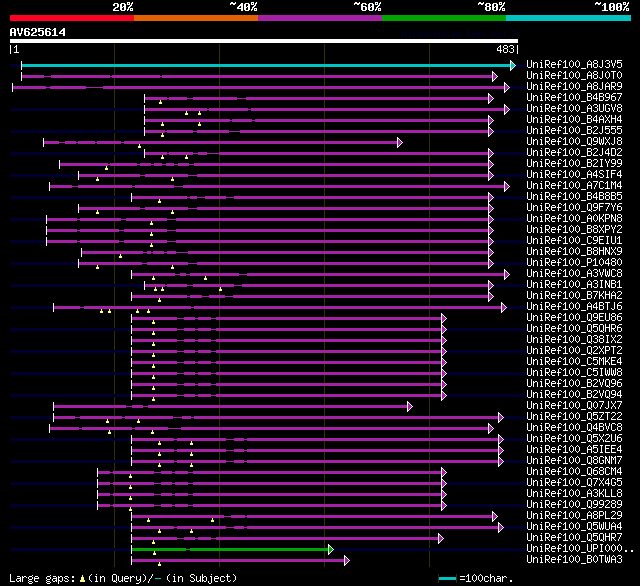Click the arrowhead ending the UniRef100_A8PL29 alignment
The width and height of the screenshot is (640, 586).
(495, 517)
